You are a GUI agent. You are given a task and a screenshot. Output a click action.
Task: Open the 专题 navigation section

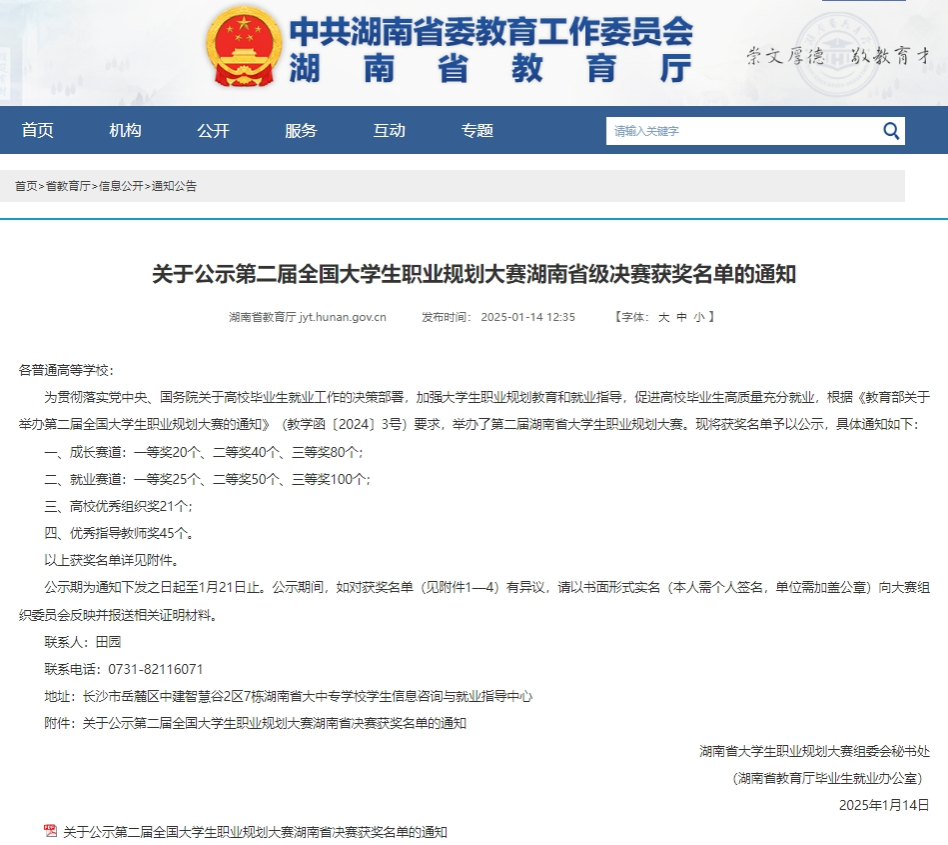tap(477, 131)
